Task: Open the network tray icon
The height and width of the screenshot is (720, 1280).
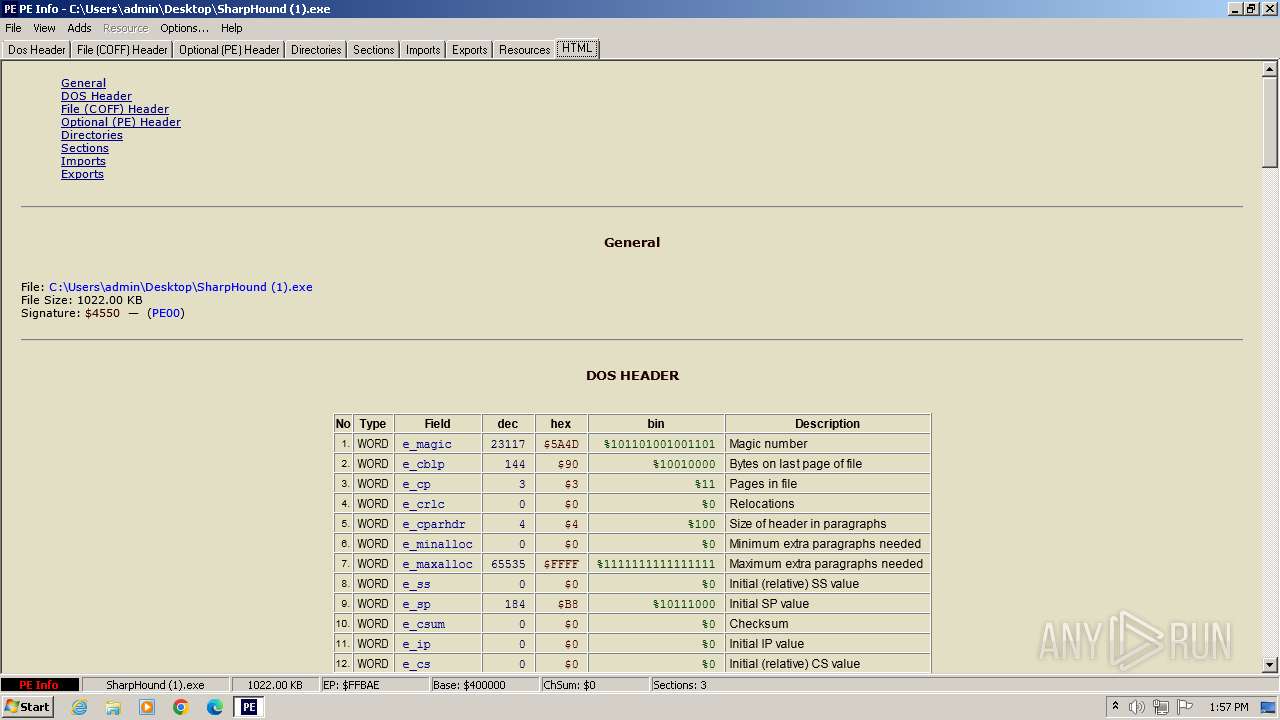Action: [x=1161, y=707]
